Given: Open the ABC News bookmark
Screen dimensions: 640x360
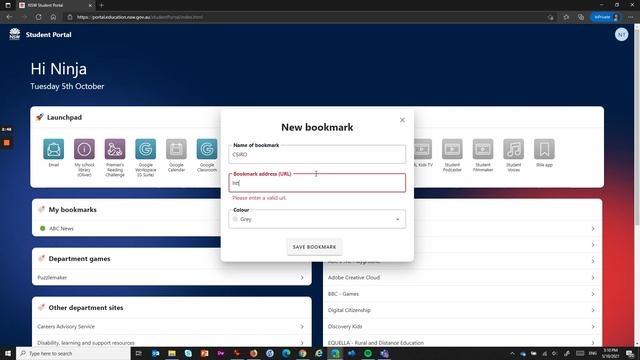Looking at the screenshot, I should point(61,229).
